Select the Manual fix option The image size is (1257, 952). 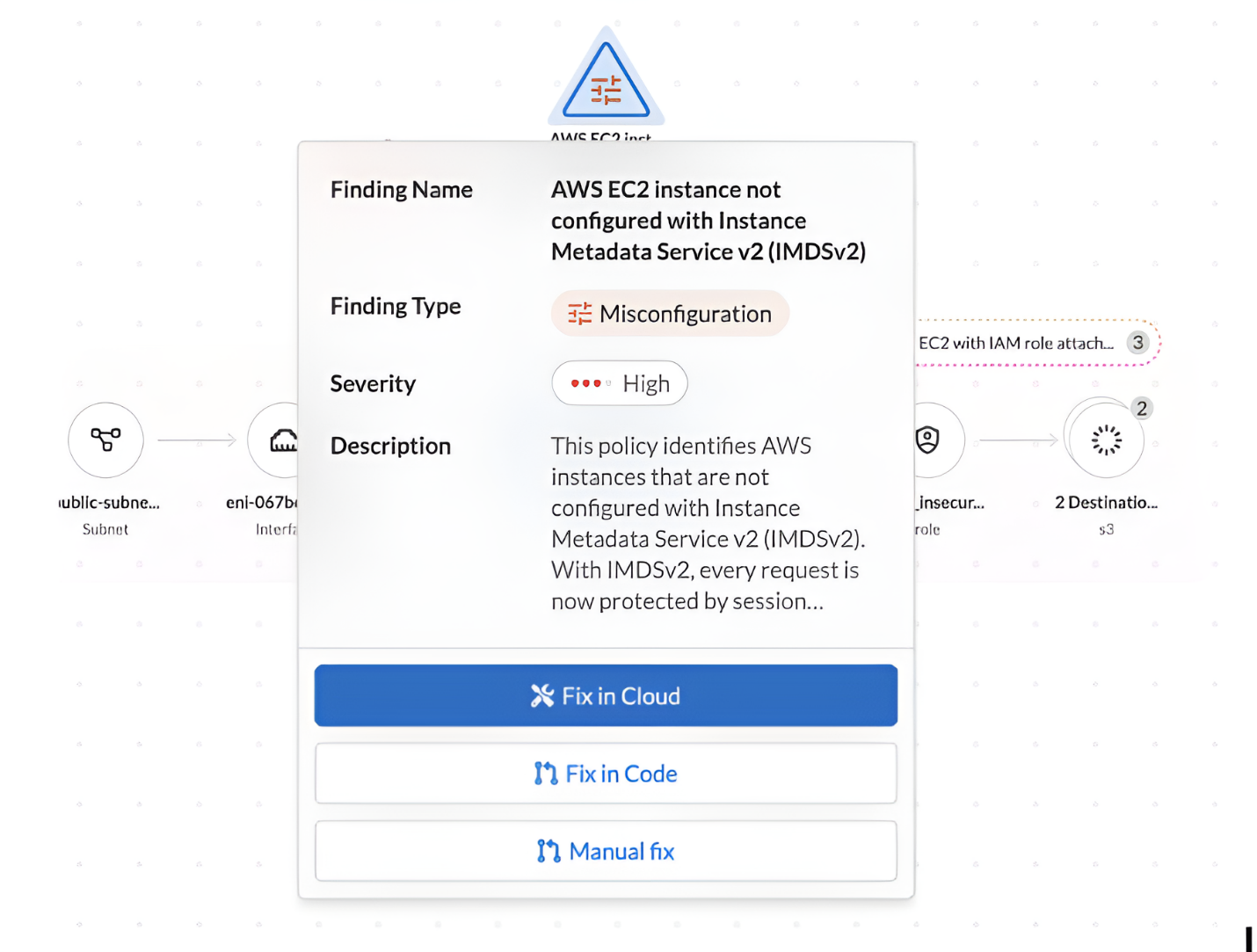606,850
